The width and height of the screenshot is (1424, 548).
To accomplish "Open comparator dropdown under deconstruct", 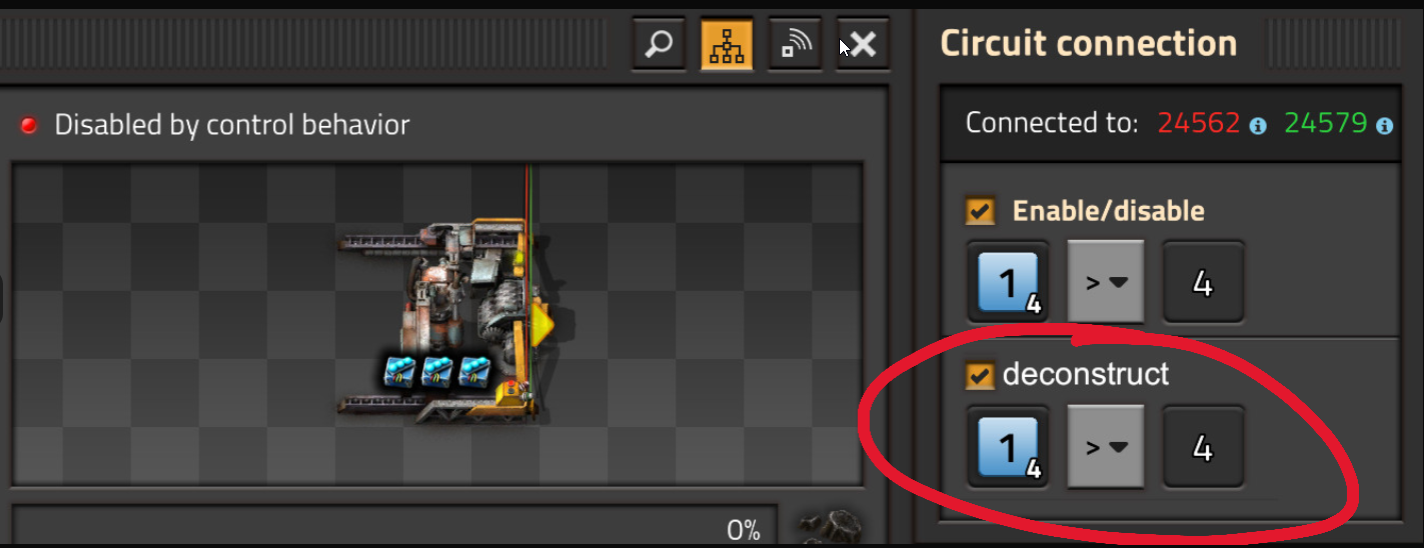I will point(1106,447).
